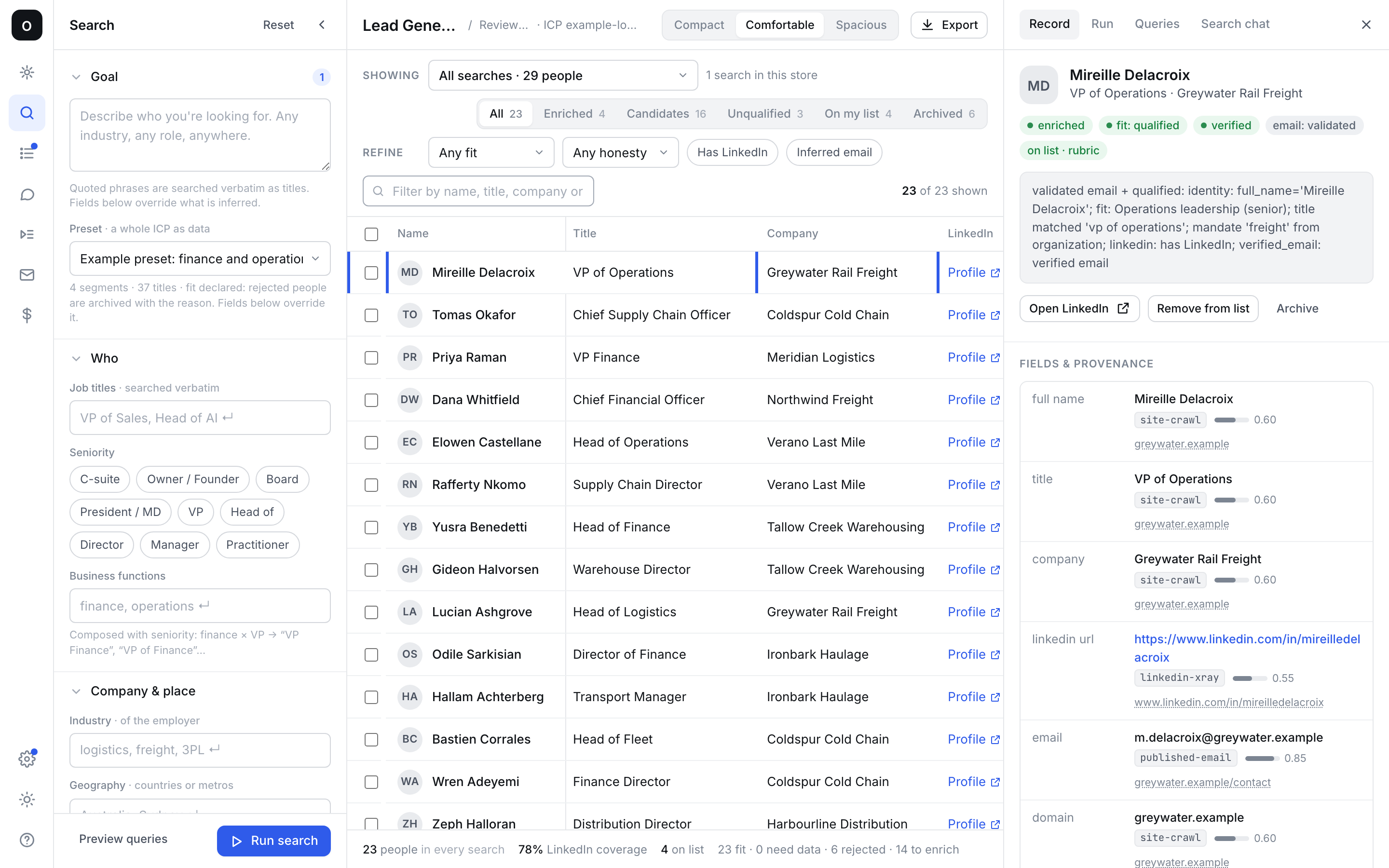This screenshot has height=868, width=1389.
Task: Toggle the Inferred email filter chip
Action: pyautogui.click(x=834, y=152)
